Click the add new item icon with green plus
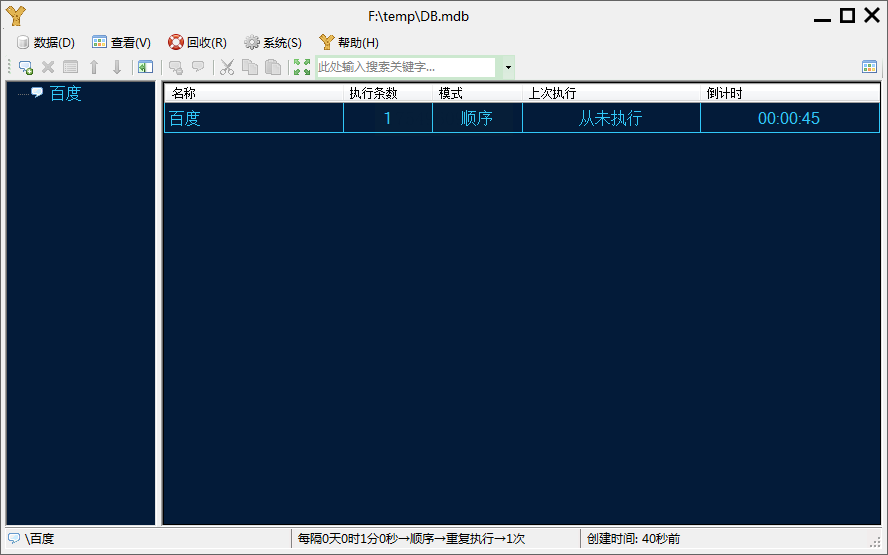The image size is (888, 555). point(25,67)
